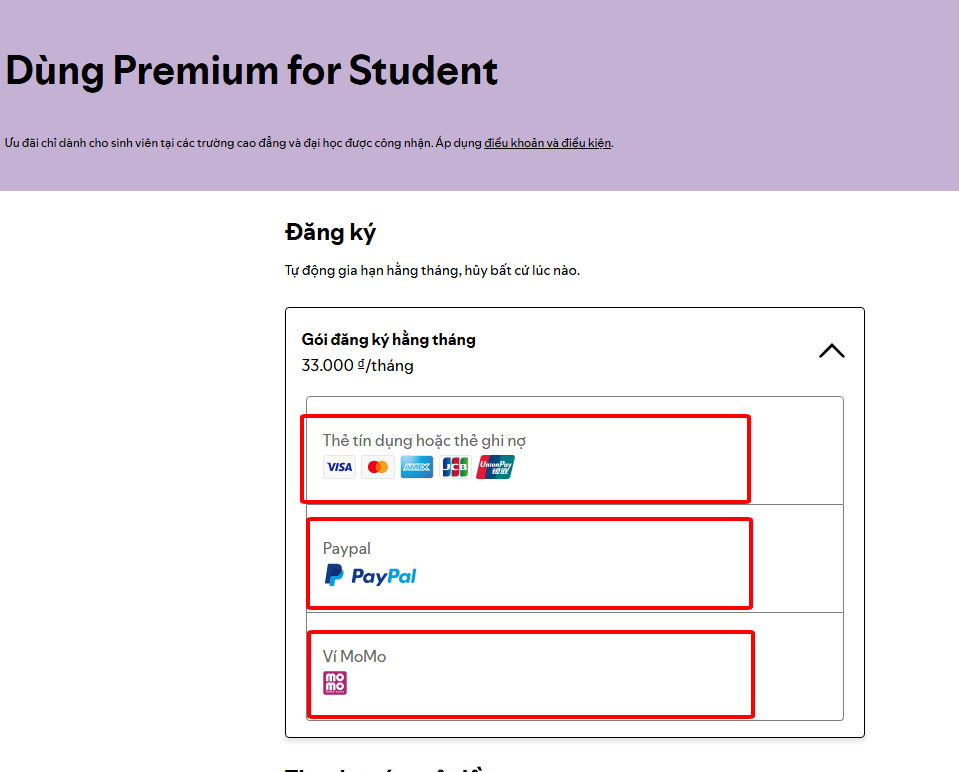The width and height of the screenshot is (959, 772).
Task: Select the credit or debit card payment option
Action: pos(525,458)
